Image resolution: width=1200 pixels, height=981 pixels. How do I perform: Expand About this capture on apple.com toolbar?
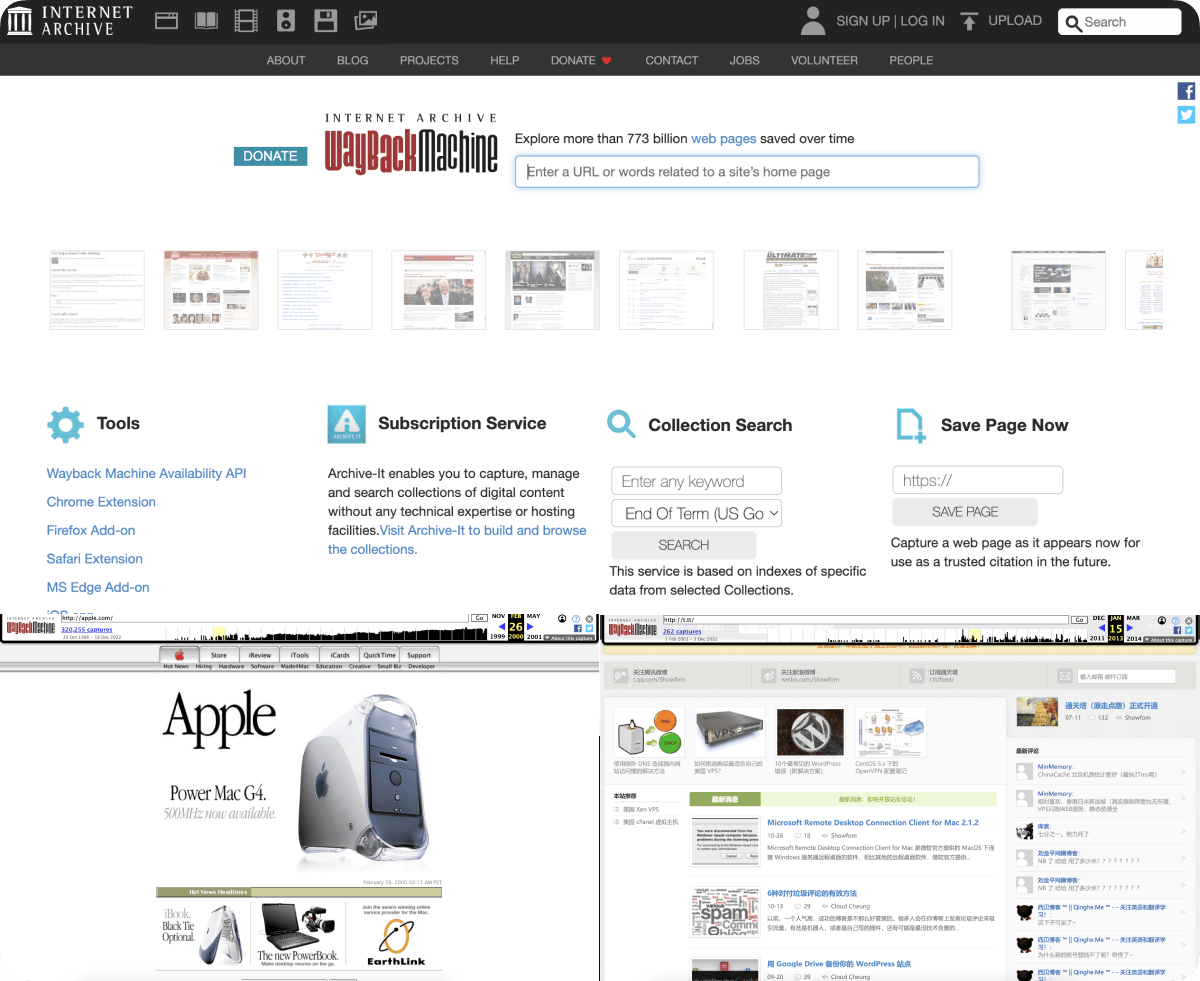569,638
